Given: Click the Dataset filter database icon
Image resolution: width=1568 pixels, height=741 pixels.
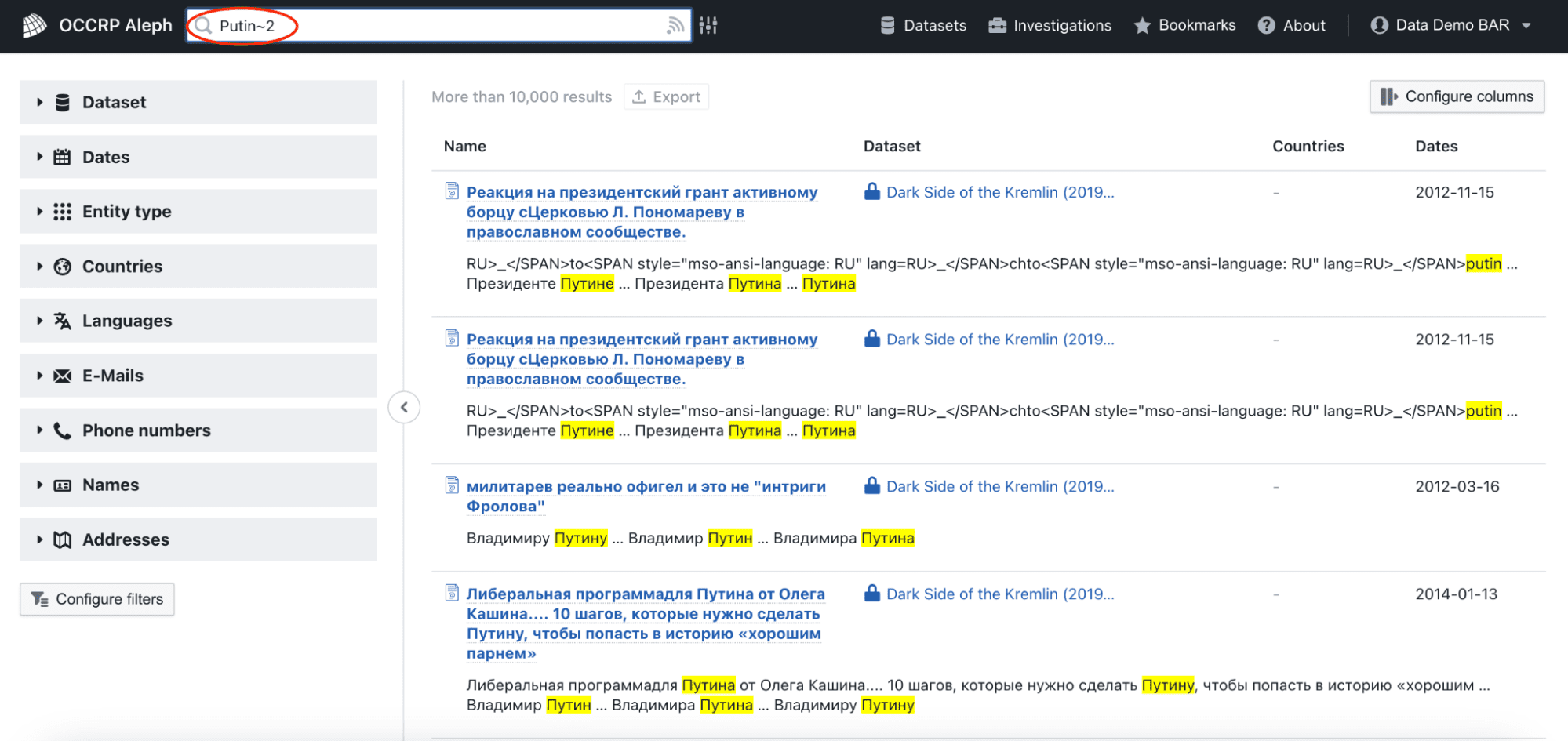Looking at the screenshot, I should tap(63, 102).
